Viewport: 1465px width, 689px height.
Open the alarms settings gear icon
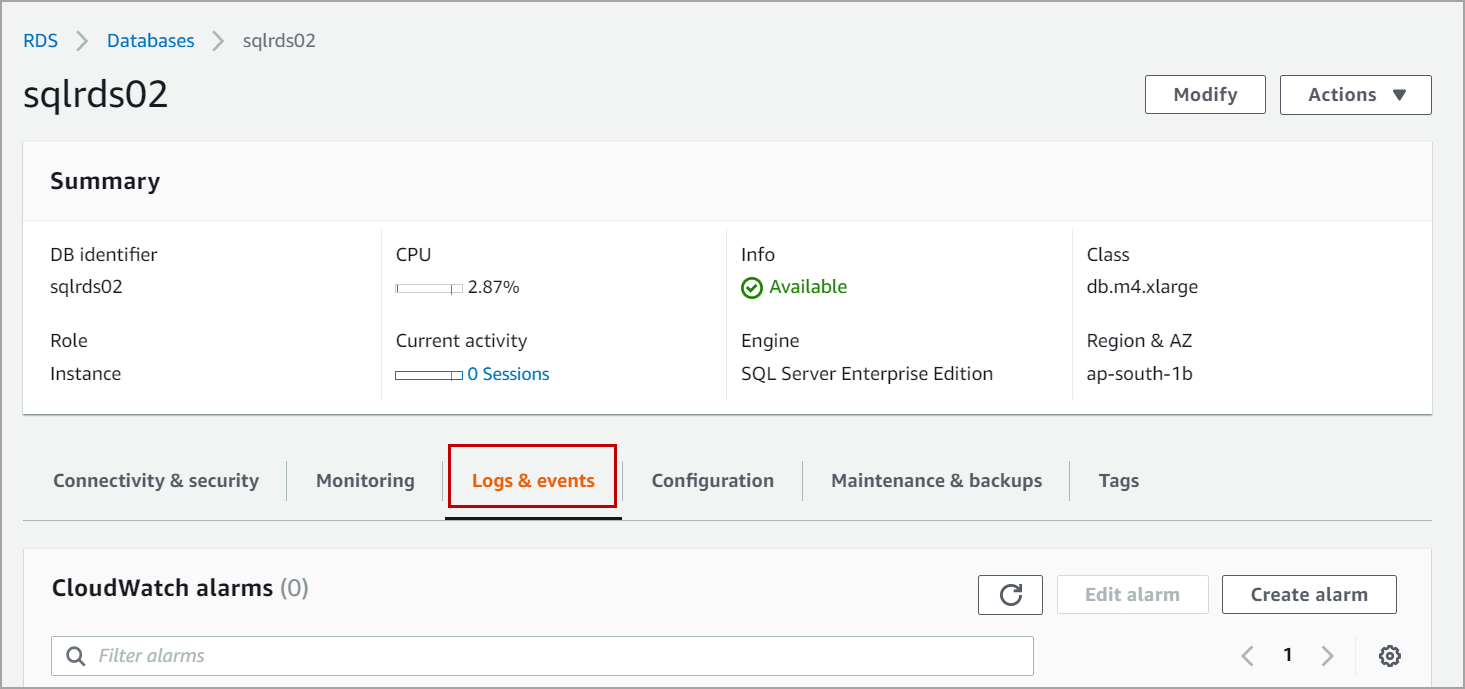pyautogui.click(x=1389, y=656)
